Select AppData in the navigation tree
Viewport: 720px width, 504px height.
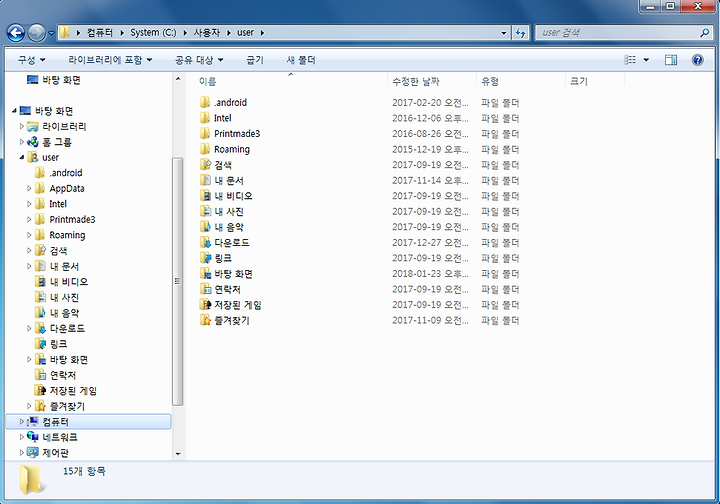pyautogui.click(x=67, y=188)
